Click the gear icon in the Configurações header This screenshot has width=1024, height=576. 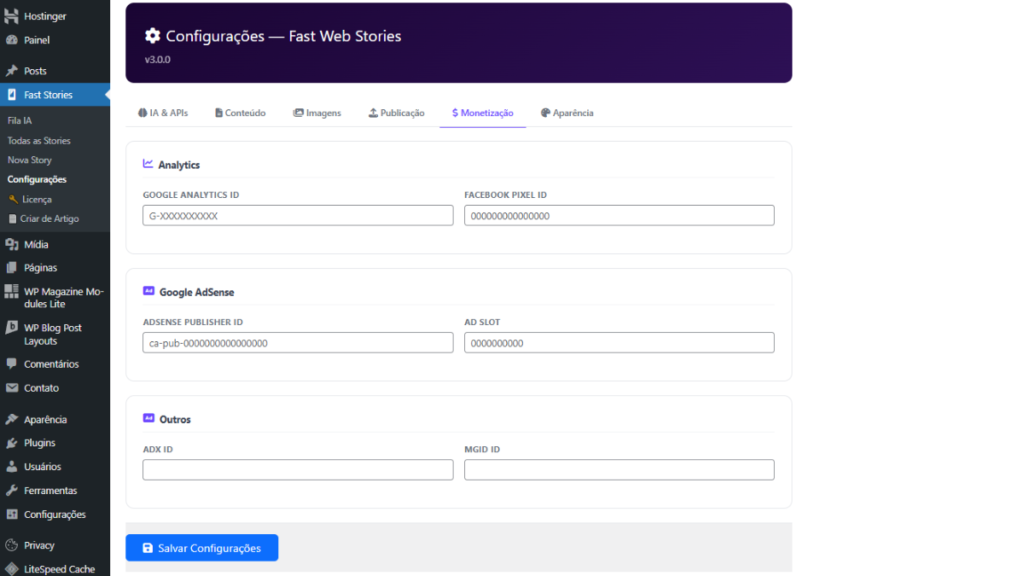(153, 34)
